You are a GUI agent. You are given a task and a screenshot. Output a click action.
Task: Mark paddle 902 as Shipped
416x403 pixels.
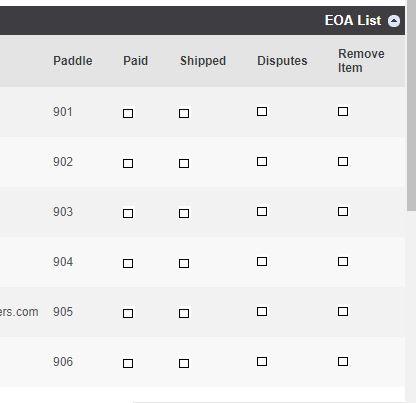click(184, 163)
